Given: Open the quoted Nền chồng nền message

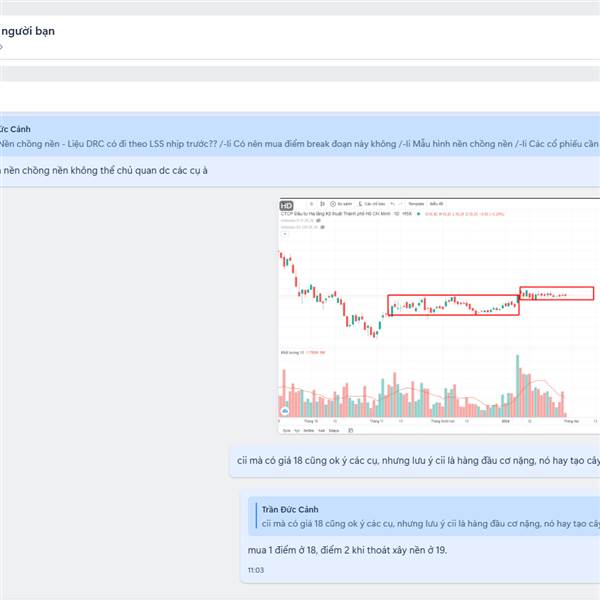Looking at the screenshot, I should coord(300,137).
